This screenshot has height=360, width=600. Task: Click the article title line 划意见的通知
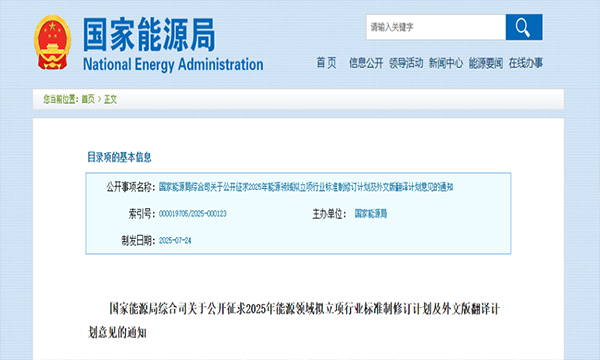click(x=117, y=333)
